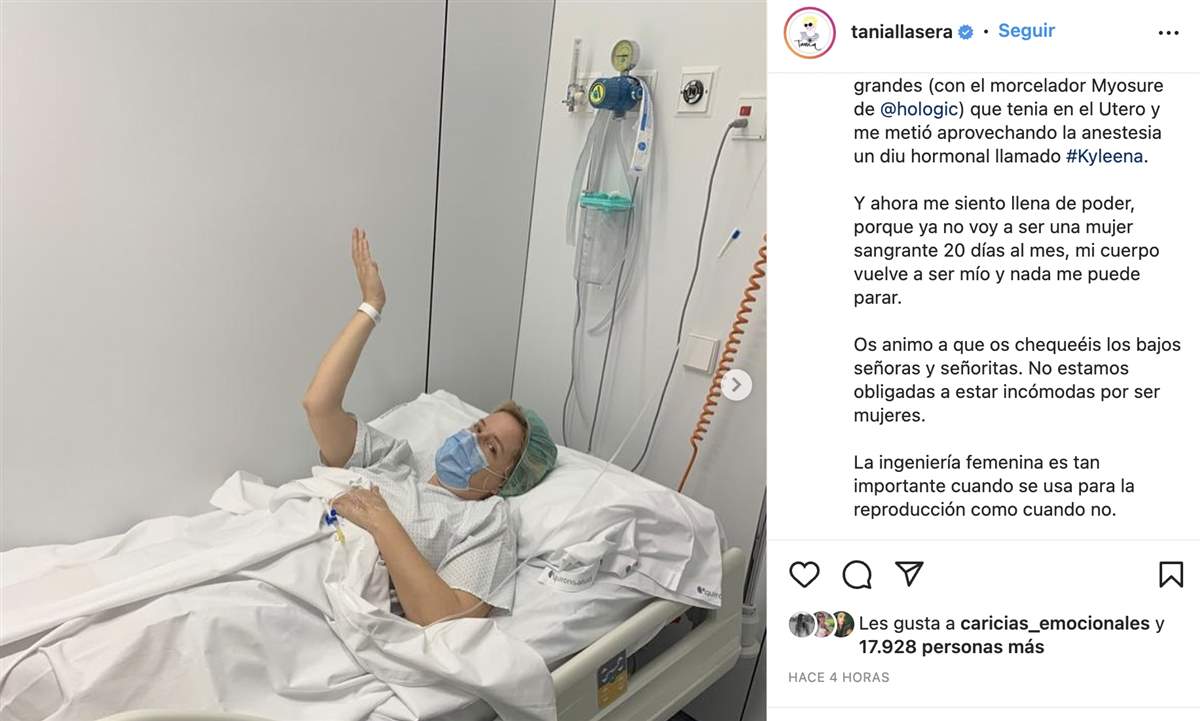Go to next photo with carousel arrow
1200x721 pixels.
(737, 385)
